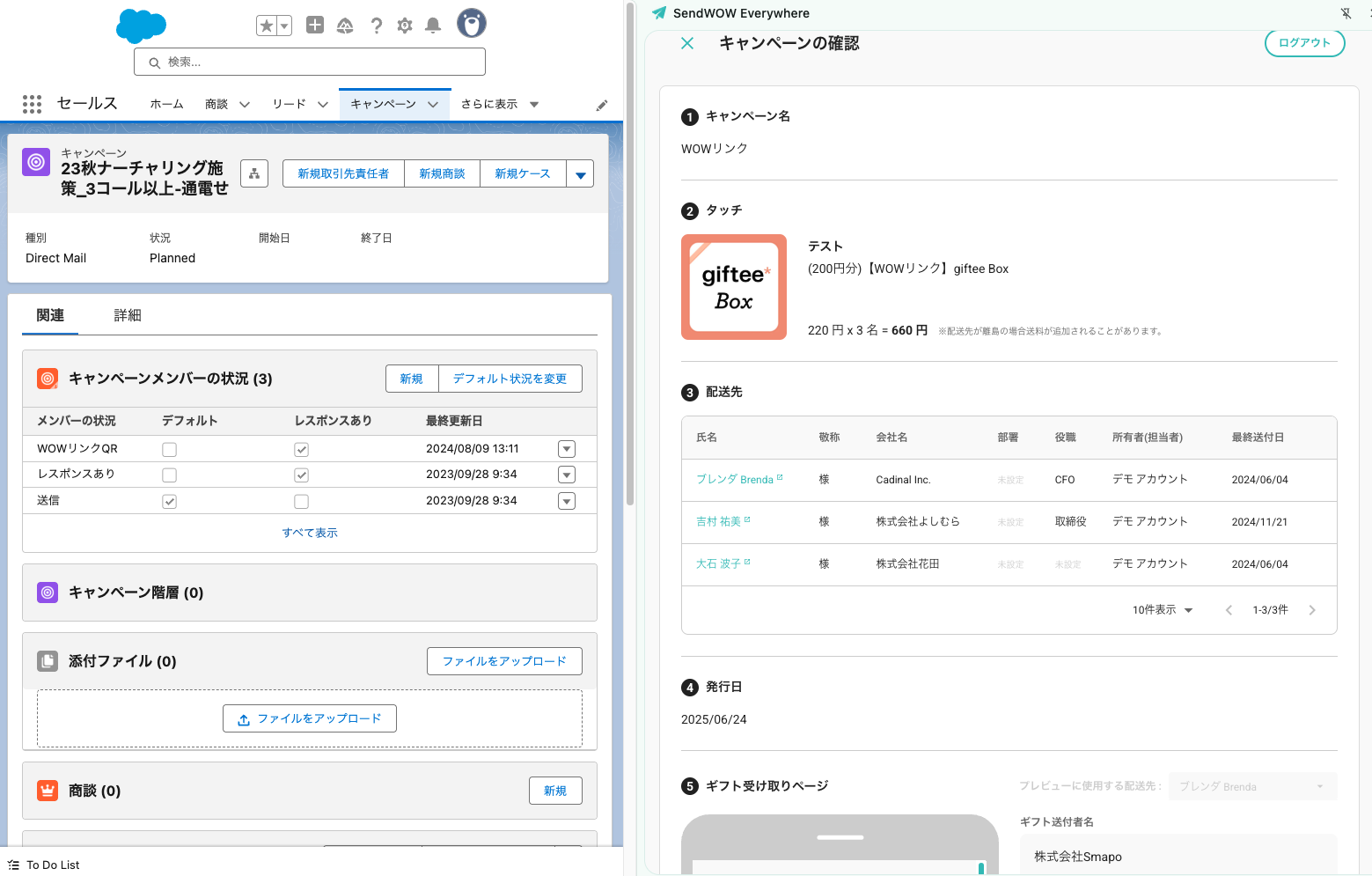The image size is (1372, 876).
Task: Go to the ホーム tab
Action: click(166, 104)
